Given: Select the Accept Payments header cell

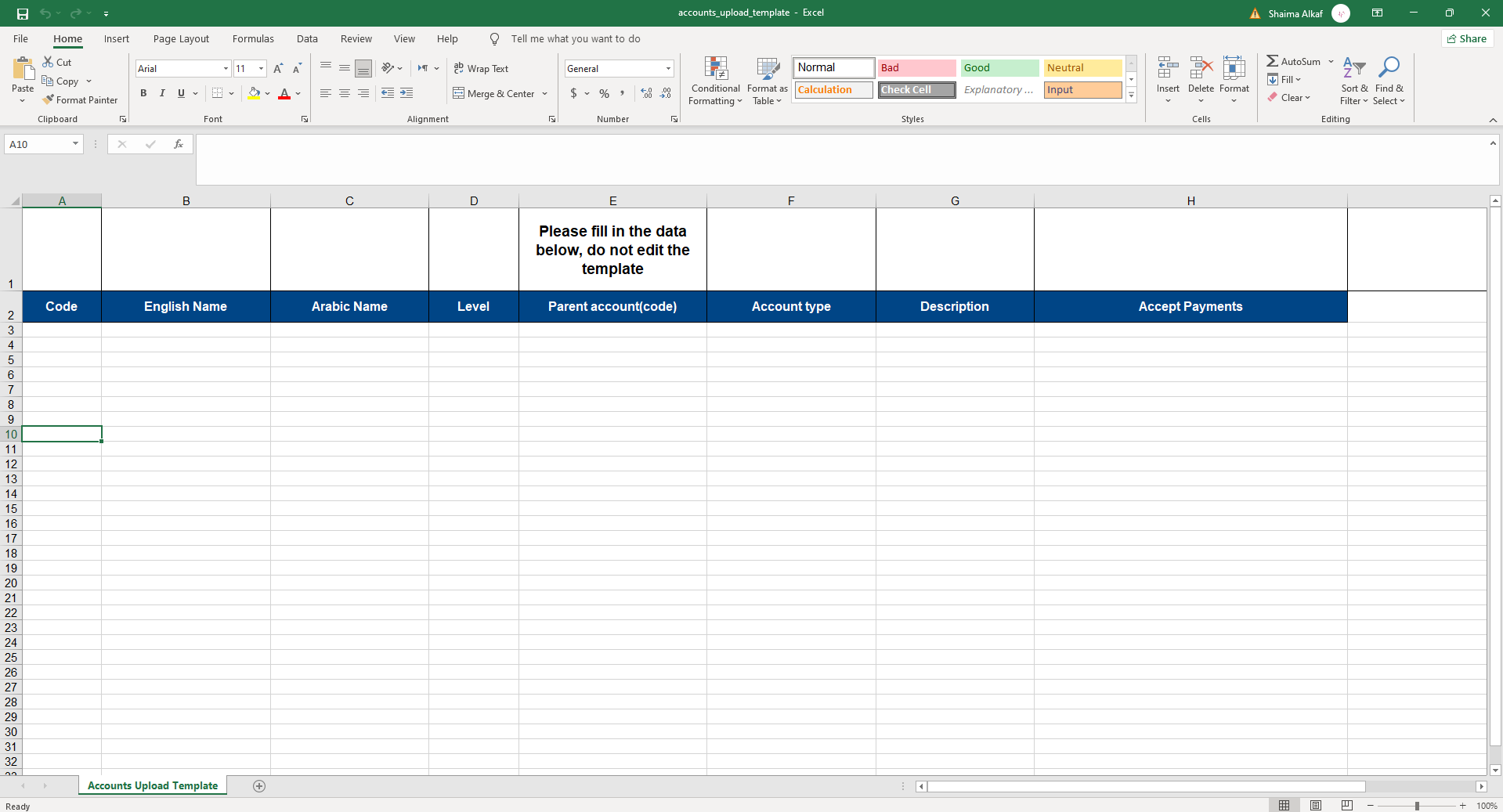Looking at the screenshot, I should [x=1190, y=307].
